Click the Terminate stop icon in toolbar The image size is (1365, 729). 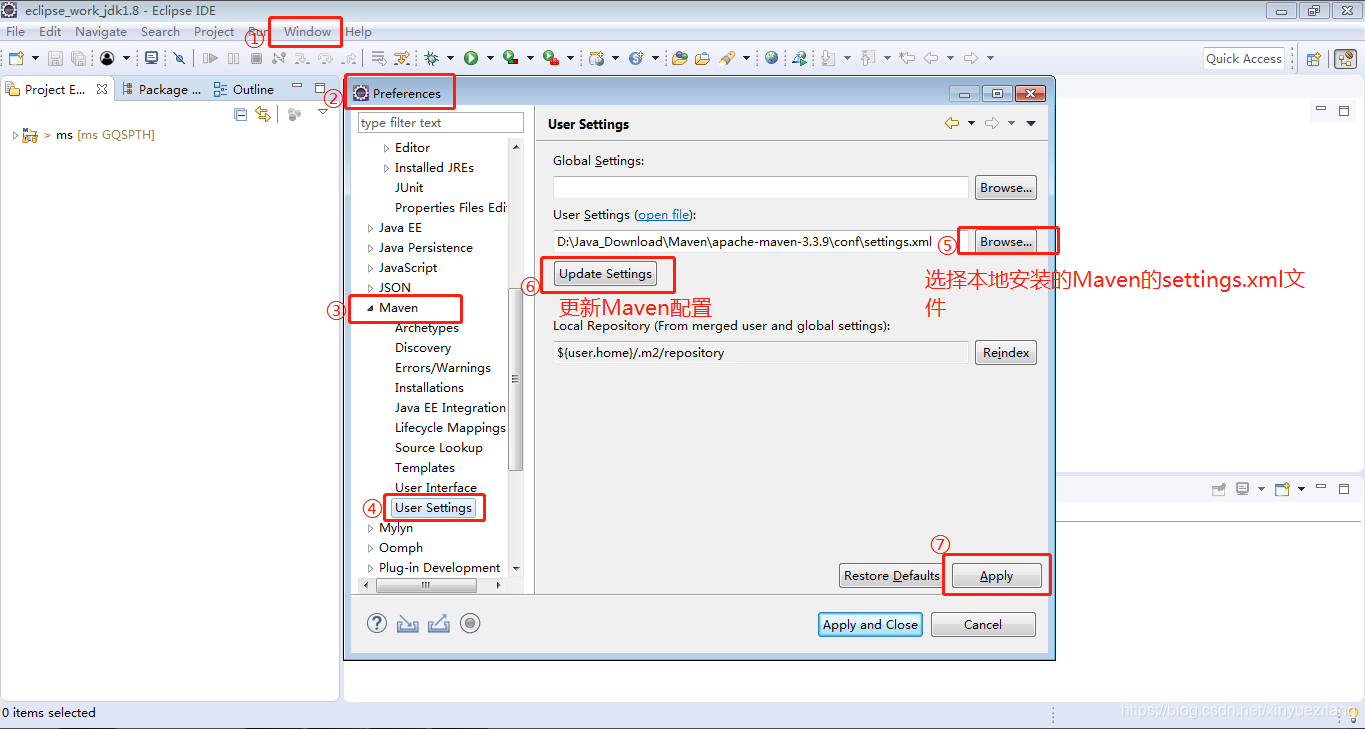pos(256,58)
